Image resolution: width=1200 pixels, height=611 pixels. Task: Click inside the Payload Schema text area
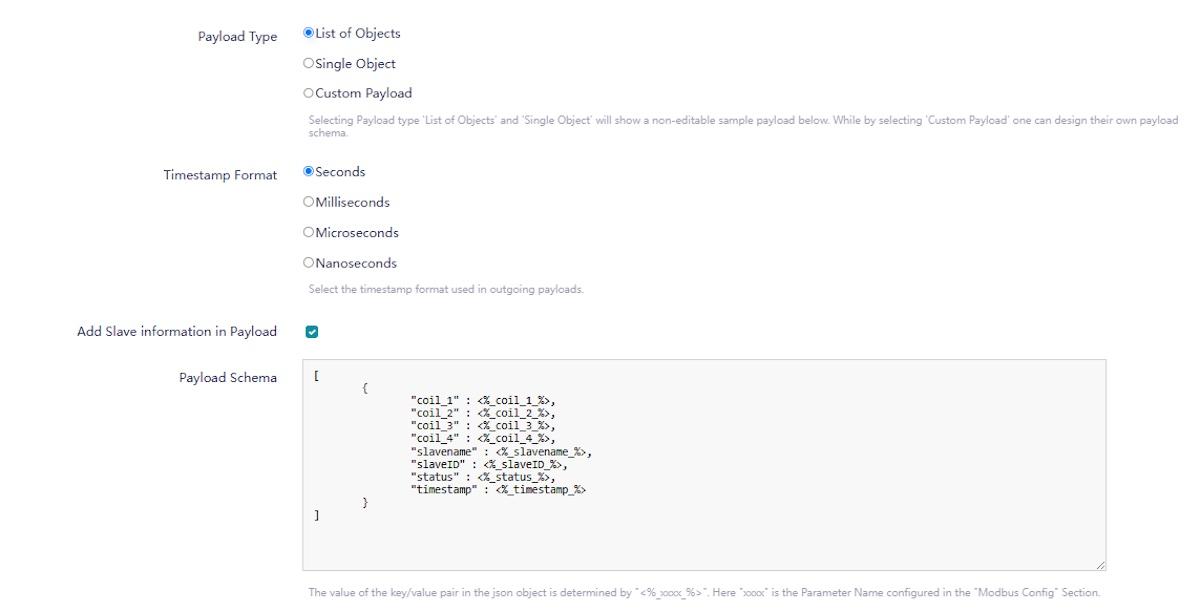tap(704, 465)
